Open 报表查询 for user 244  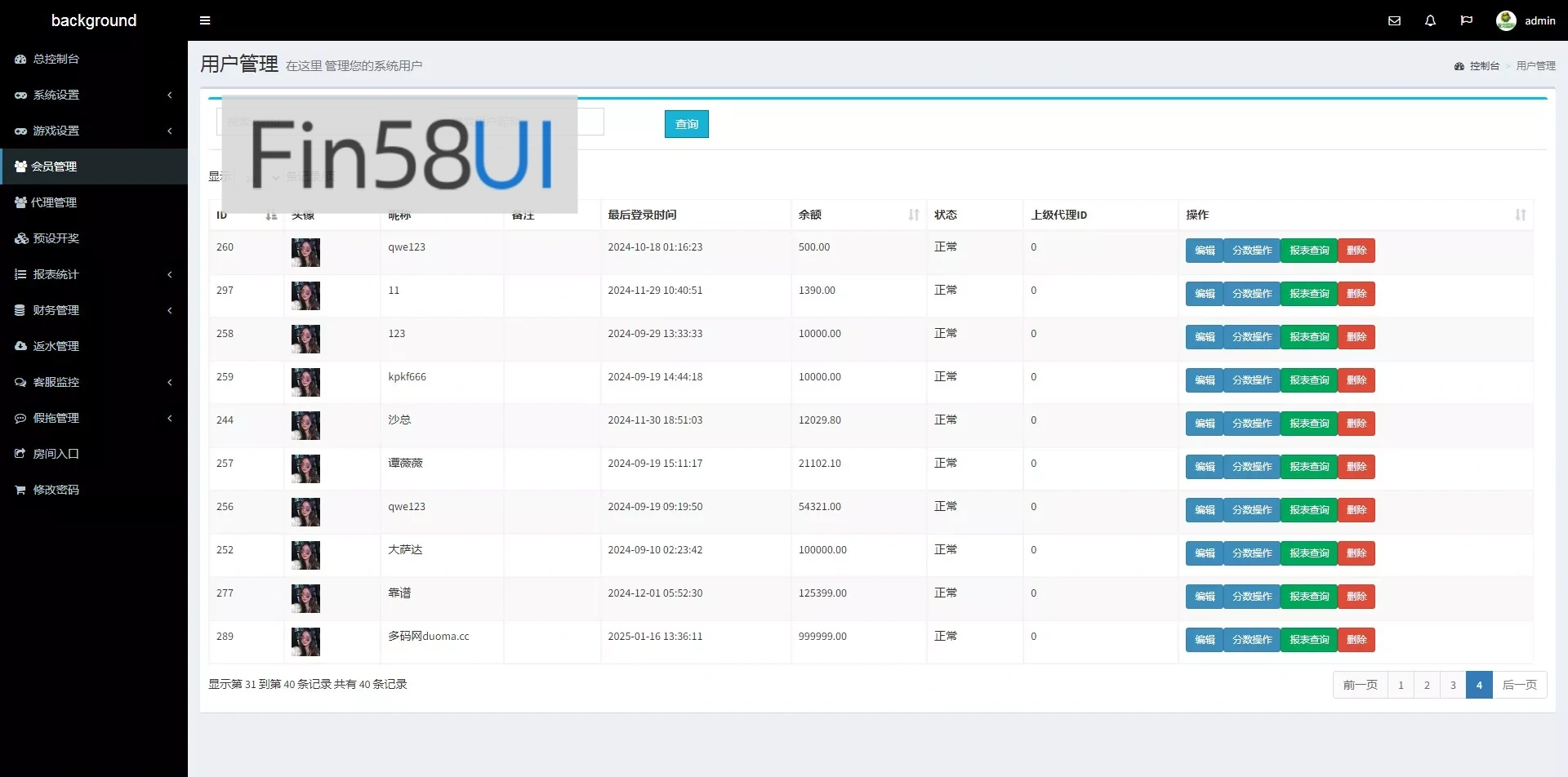pyautogui.click(x=1308, y=424)
